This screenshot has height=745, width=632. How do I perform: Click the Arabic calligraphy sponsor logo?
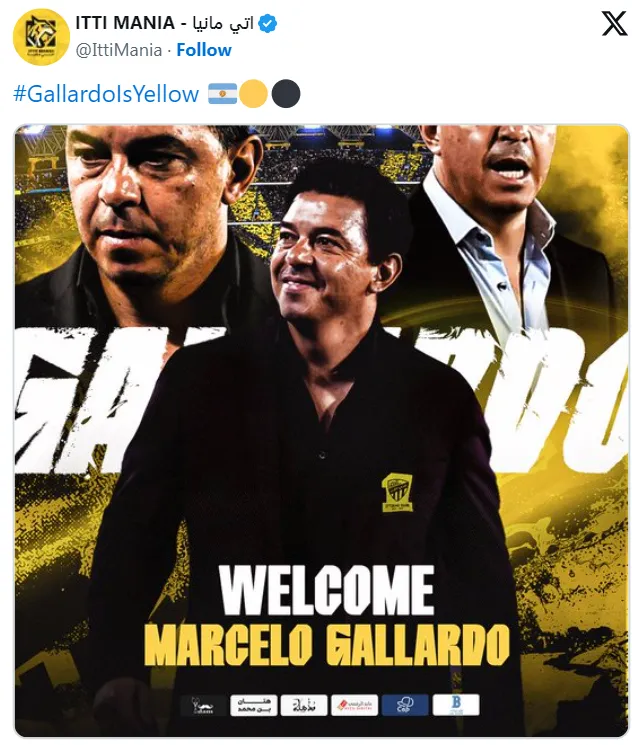304,705
